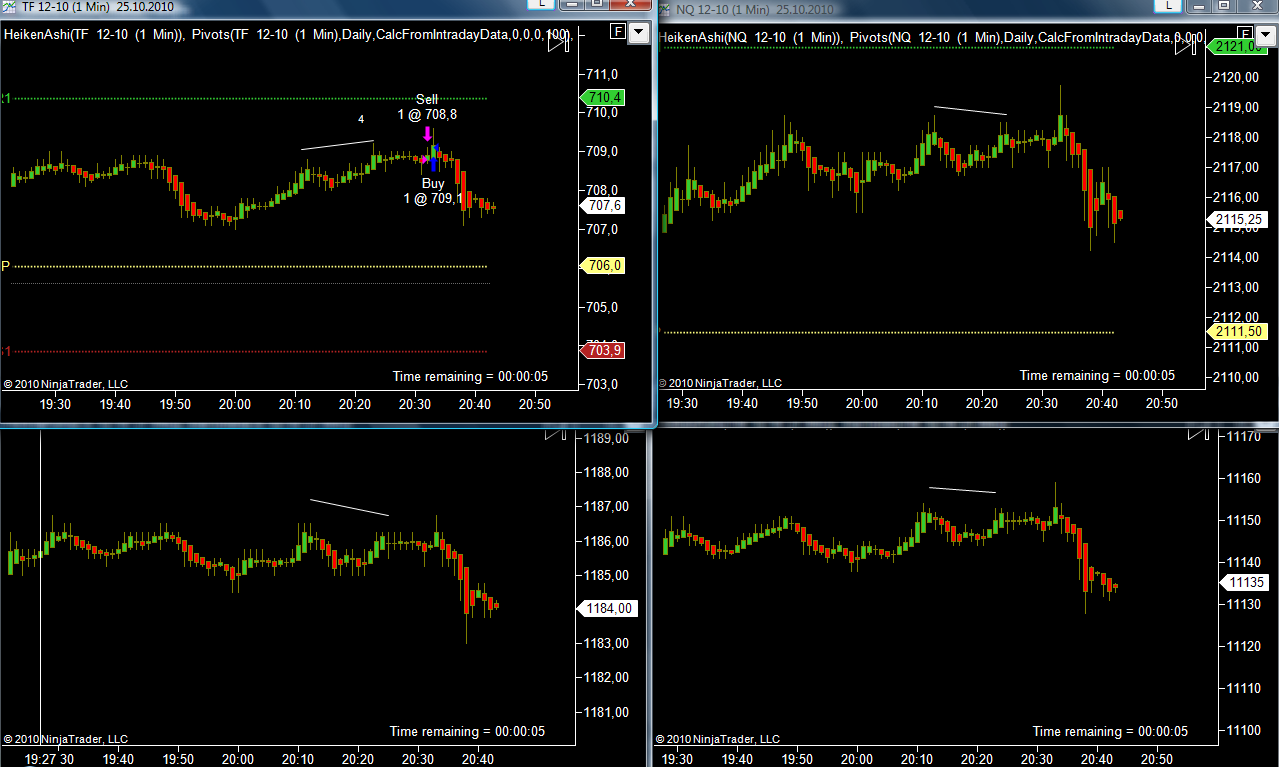1279x767 pixels.
Task: Click the green 2121,00 price marker
Action: [1238, 47]
